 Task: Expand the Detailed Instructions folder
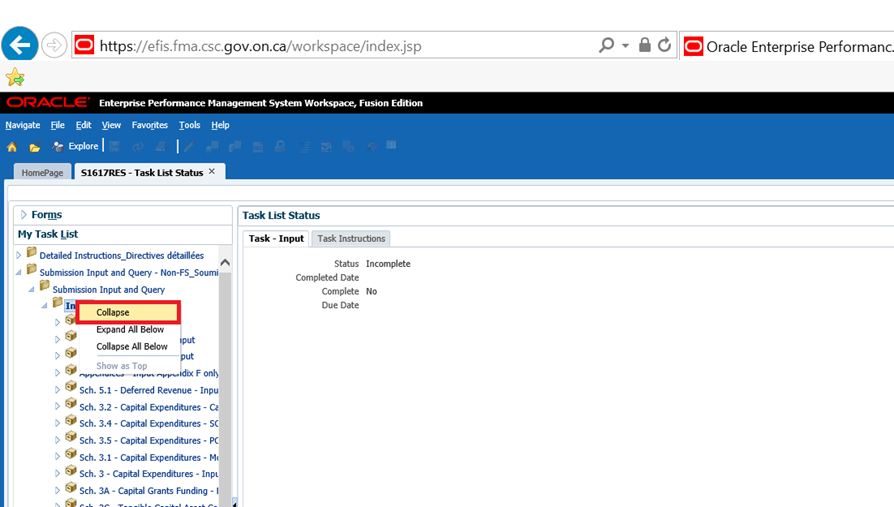(x=18, y=256)
